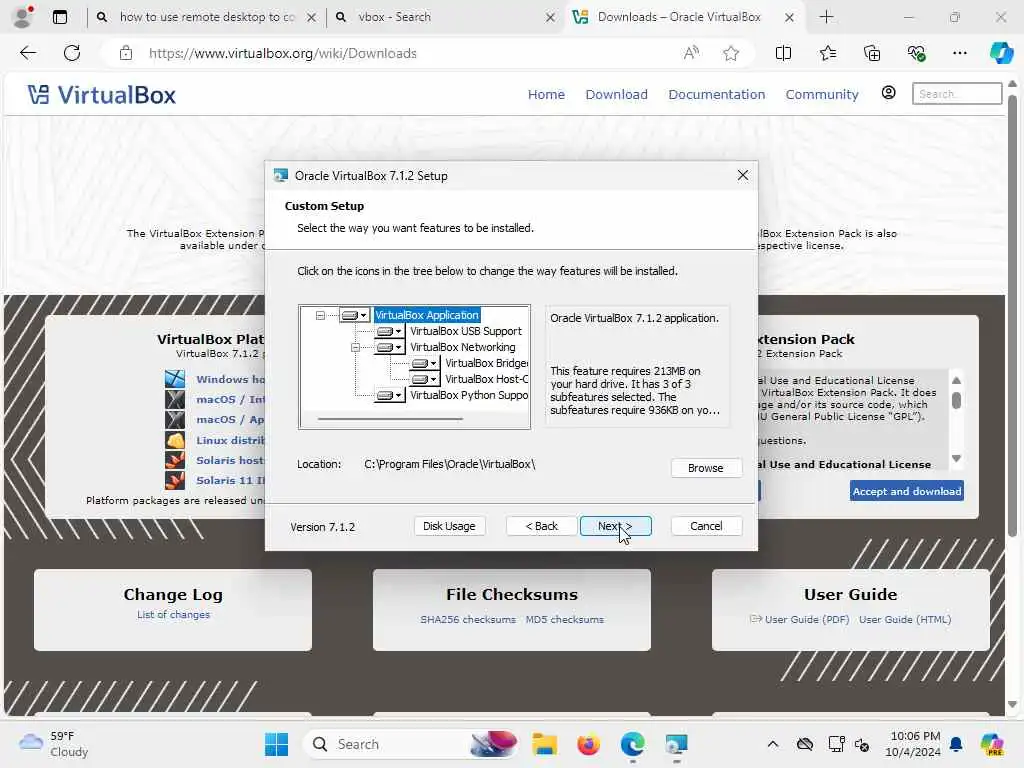Open the VirtualBox Networking feature dropdown
Screen dimensions: 1024x768
pos(390,347)
